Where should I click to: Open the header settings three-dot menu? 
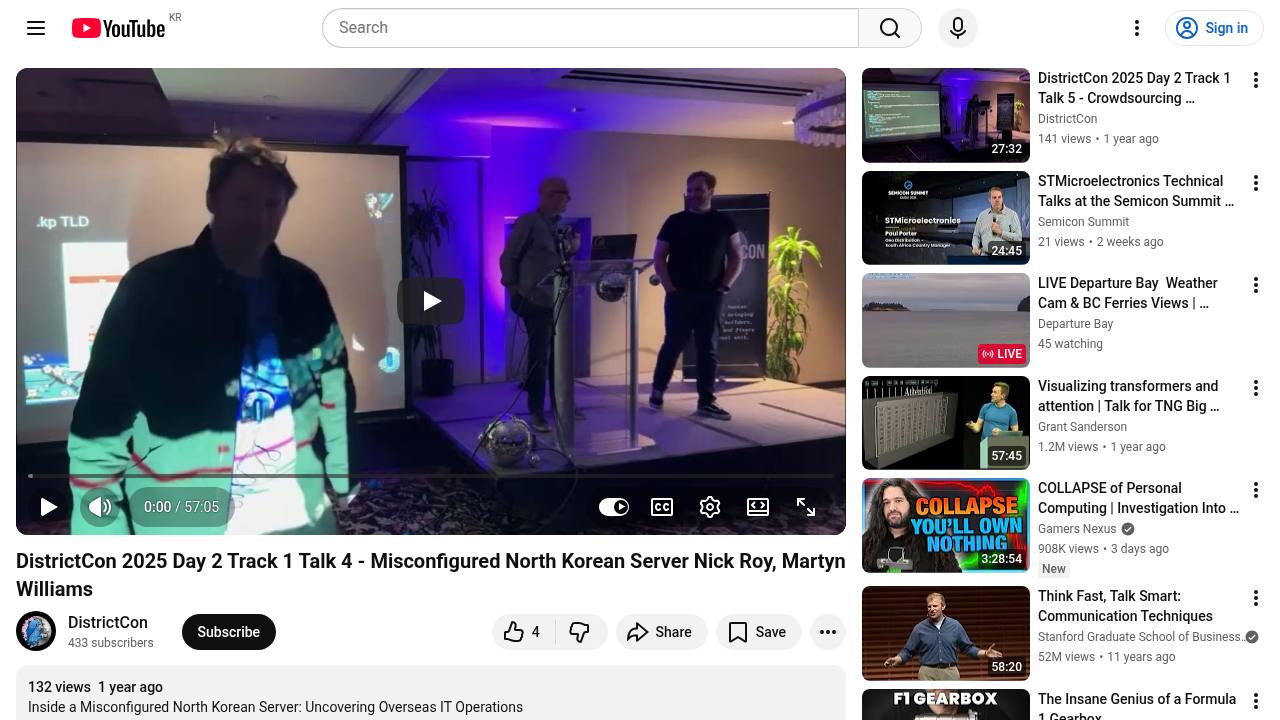pyautogui.click(x=1137, y=28)
